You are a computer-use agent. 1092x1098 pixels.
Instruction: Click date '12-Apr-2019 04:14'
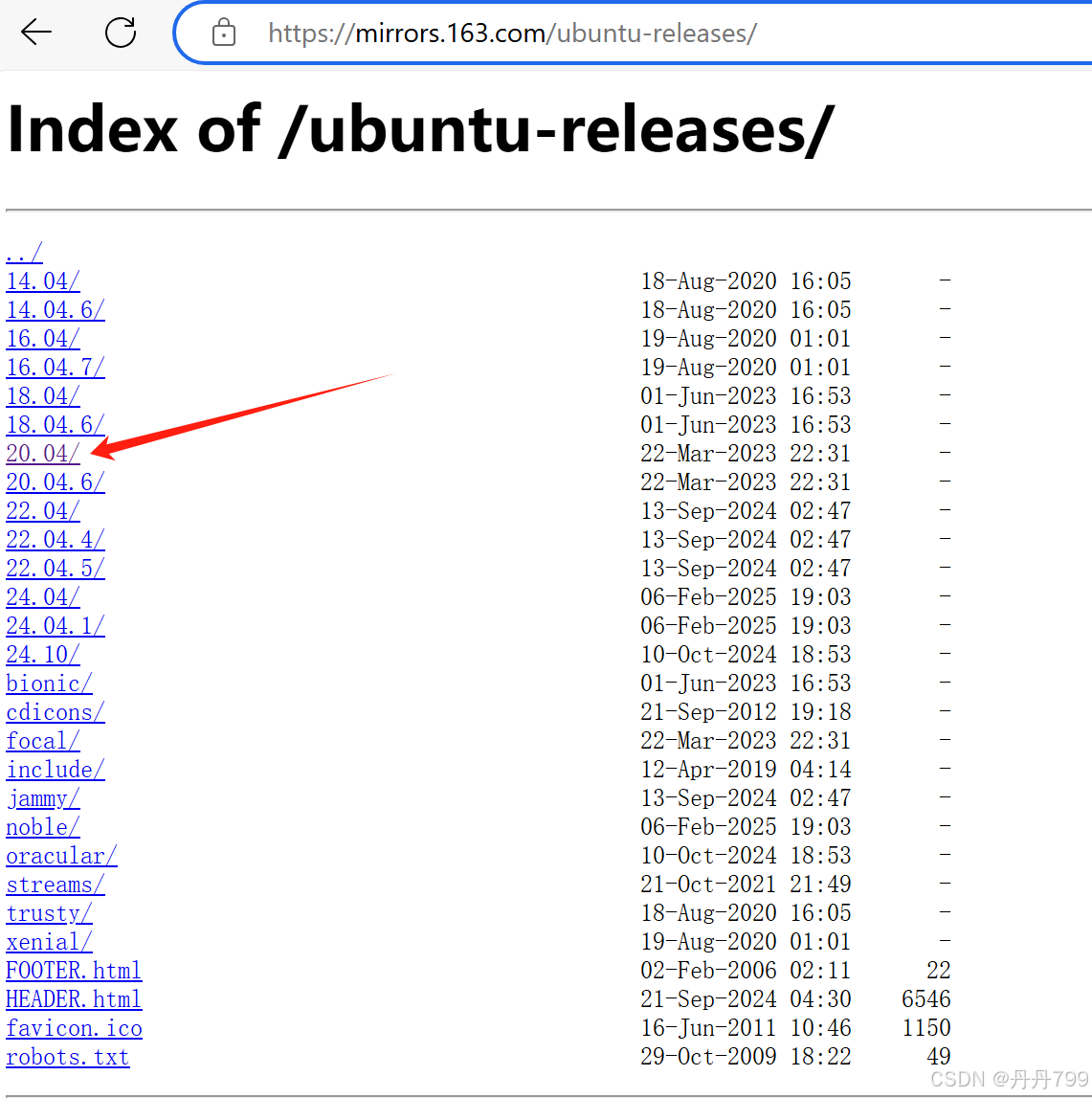(x=746, y=770)
